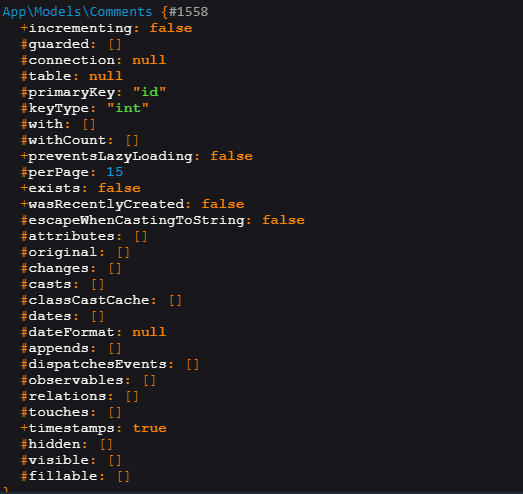This screenshot has height=494, width=523.
Task: Select the wasRecentlyCreated property name
Action: click(x=106, y=204)
